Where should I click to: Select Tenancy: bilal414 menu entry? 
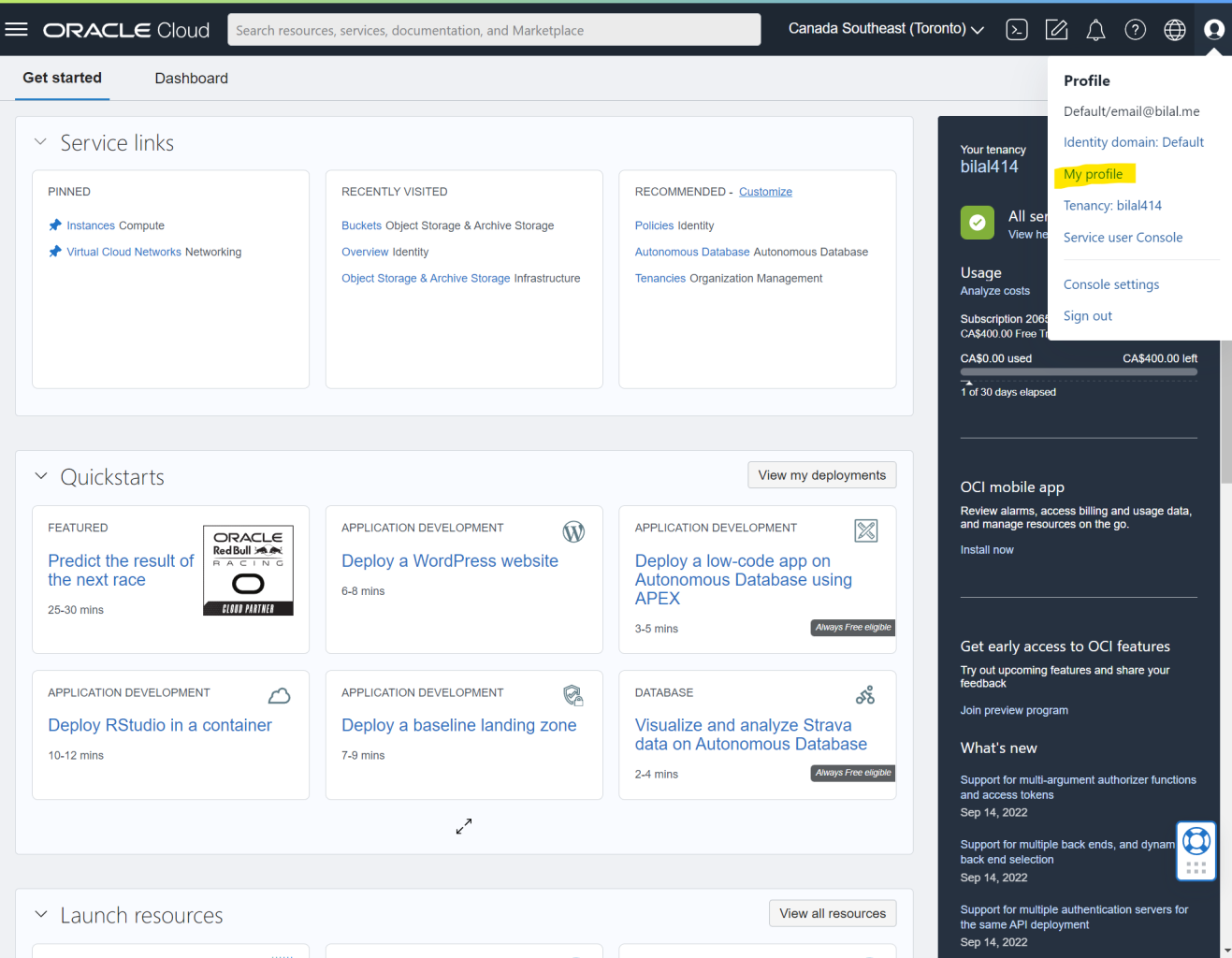tap(1112, 206)
